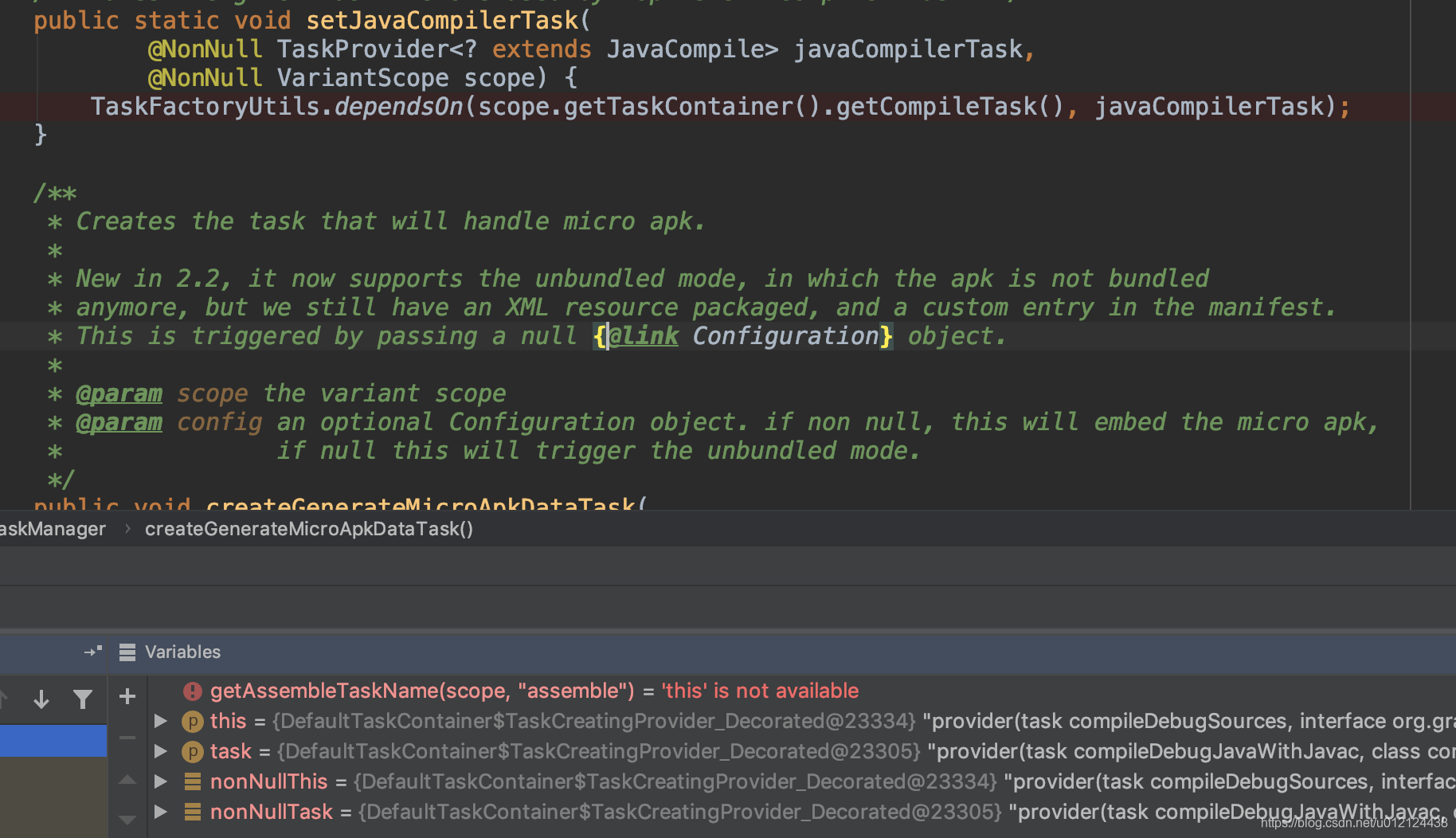Click the parameter icon beside 'task' variable

tap(192, 752)
